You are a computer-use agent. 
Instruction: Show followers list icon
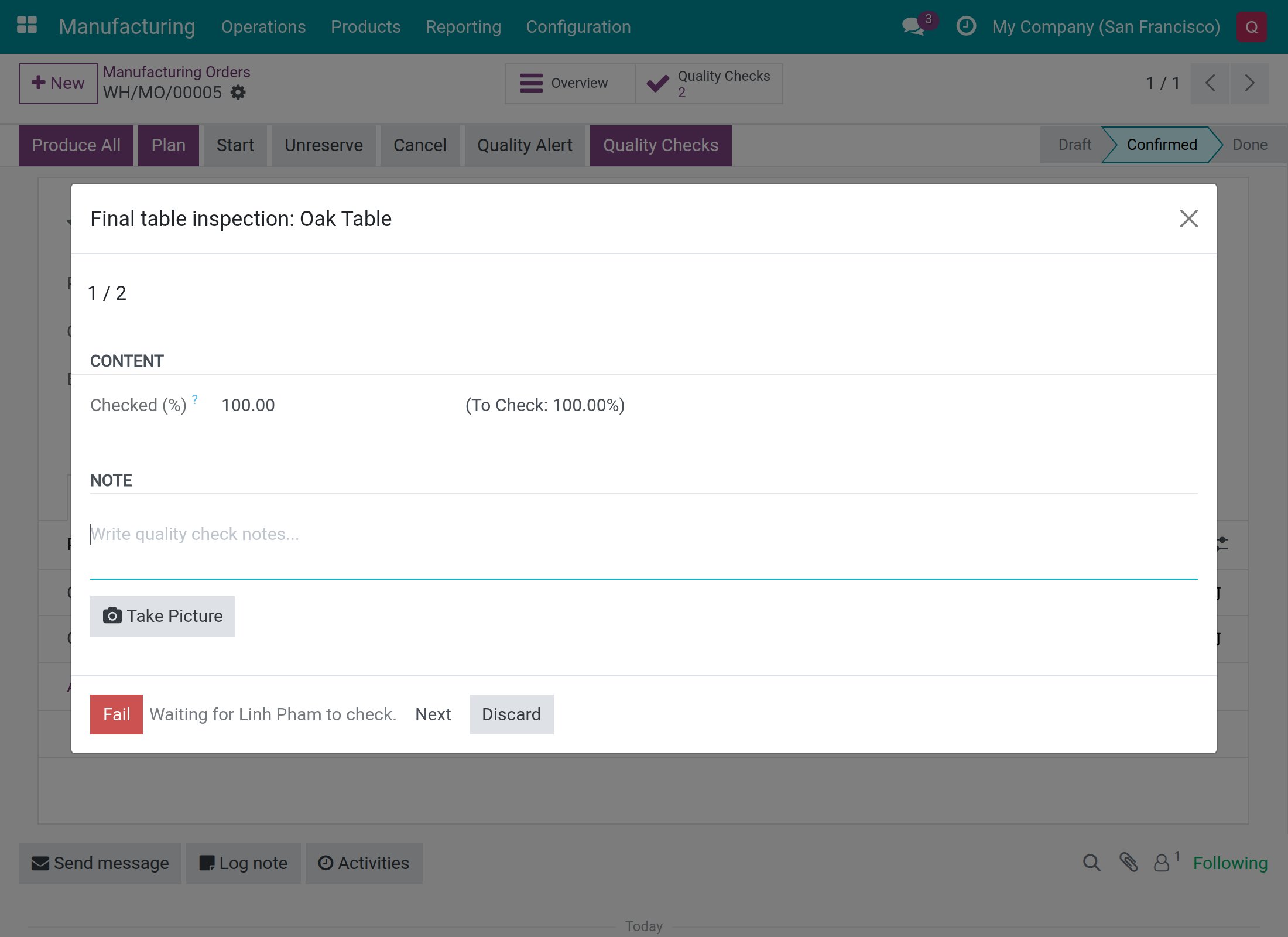click(1162, 863)
